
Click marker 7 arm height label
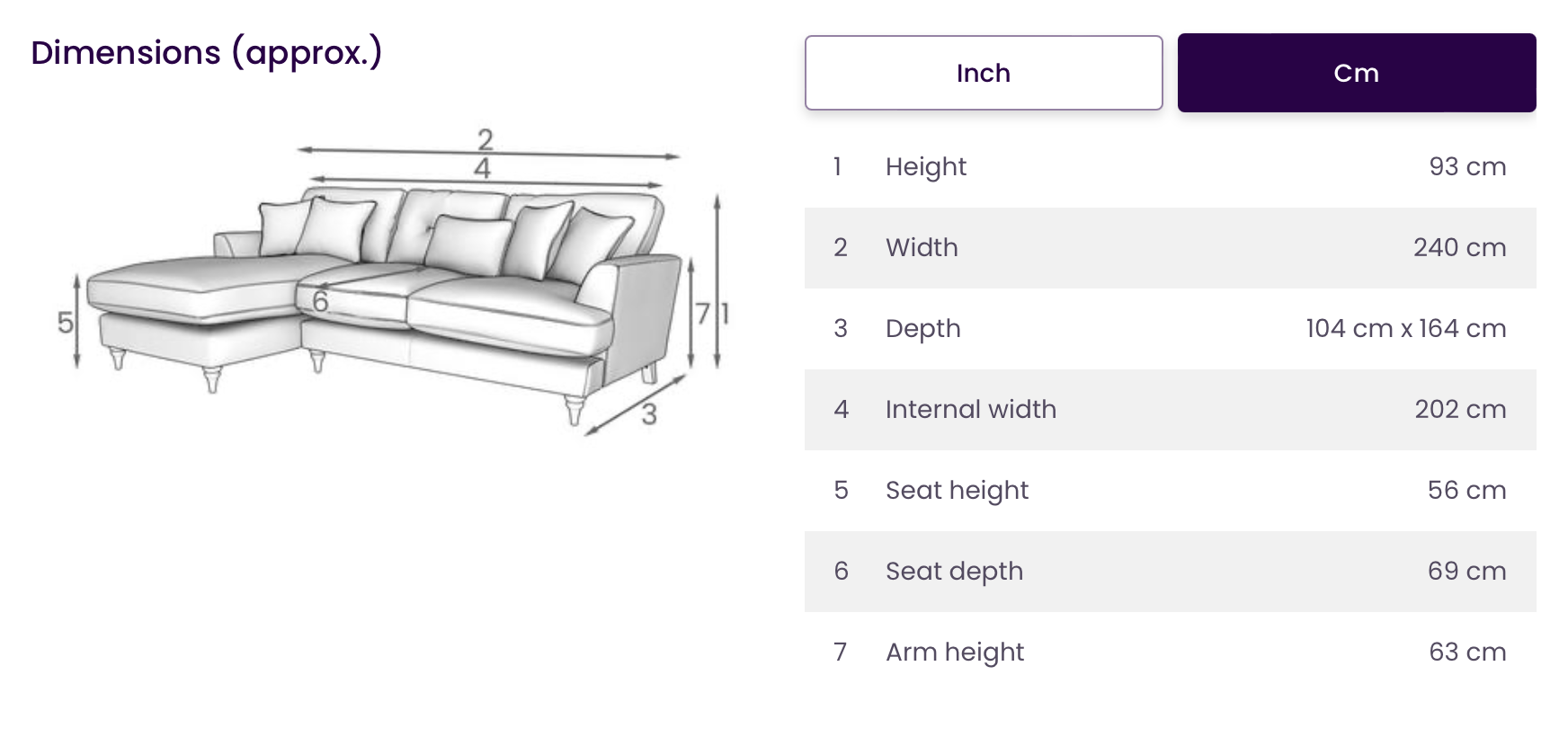703,313
